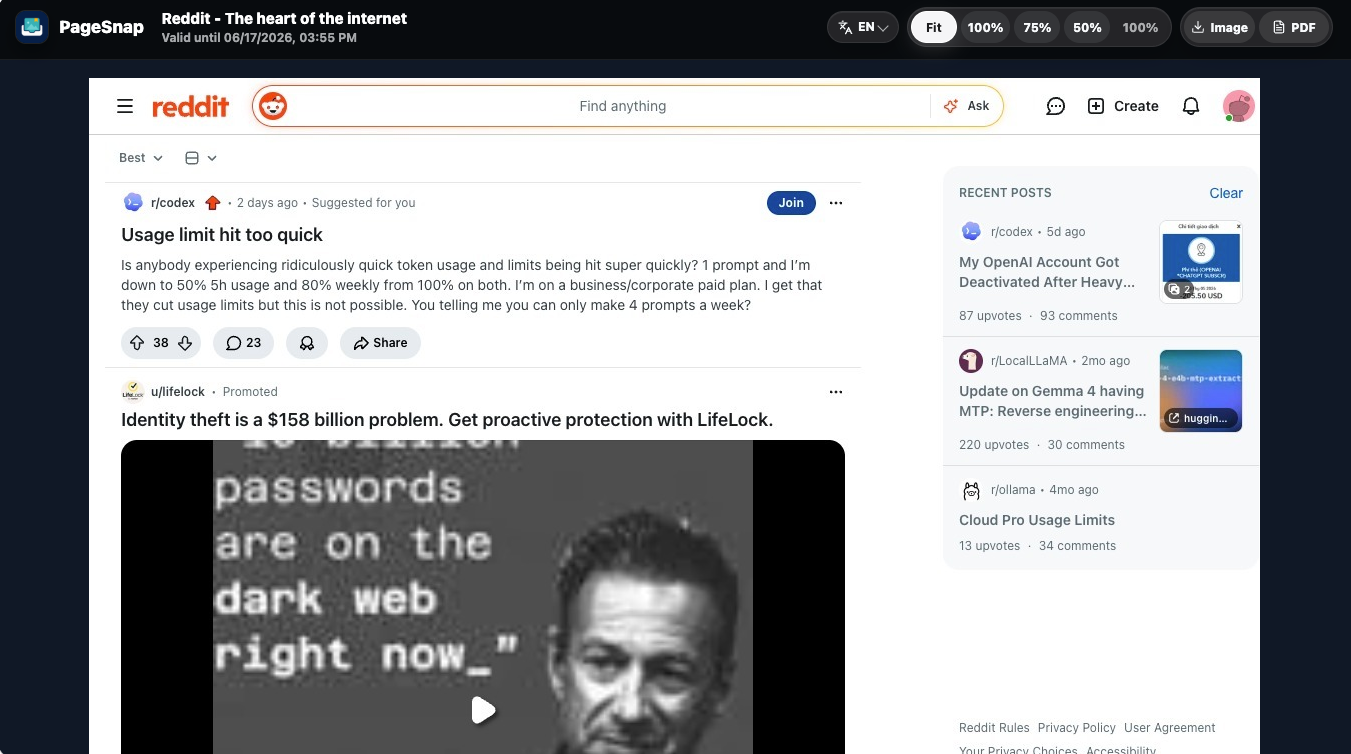Open the u/lifelock profile link
The image size is (1351, 754).
click(x=178, y=392)
